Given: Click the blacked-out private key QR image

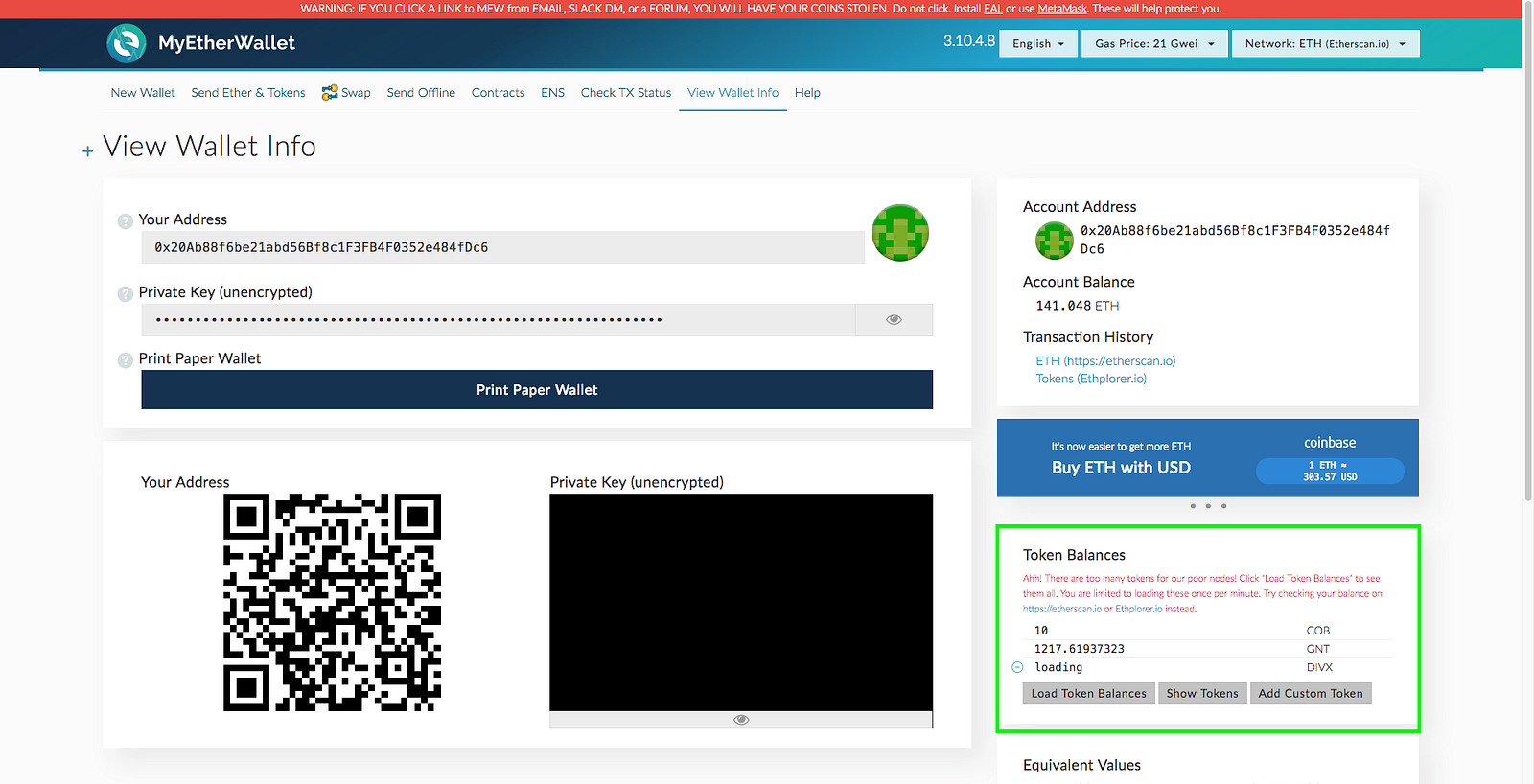Looking at the screenshot, I should point(741,602).
